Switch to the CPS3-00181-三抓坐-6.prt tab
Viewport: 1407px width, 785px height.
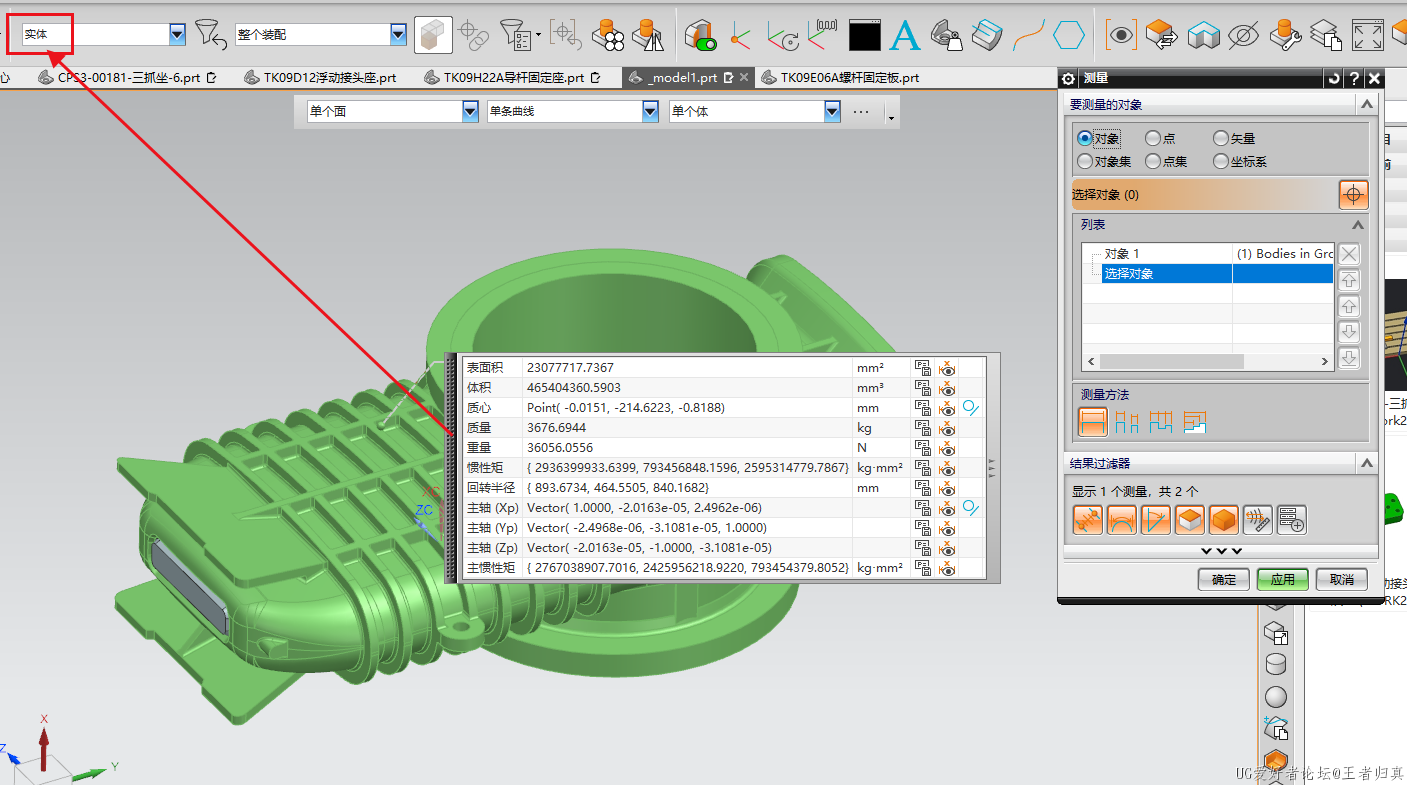(127, 77)
